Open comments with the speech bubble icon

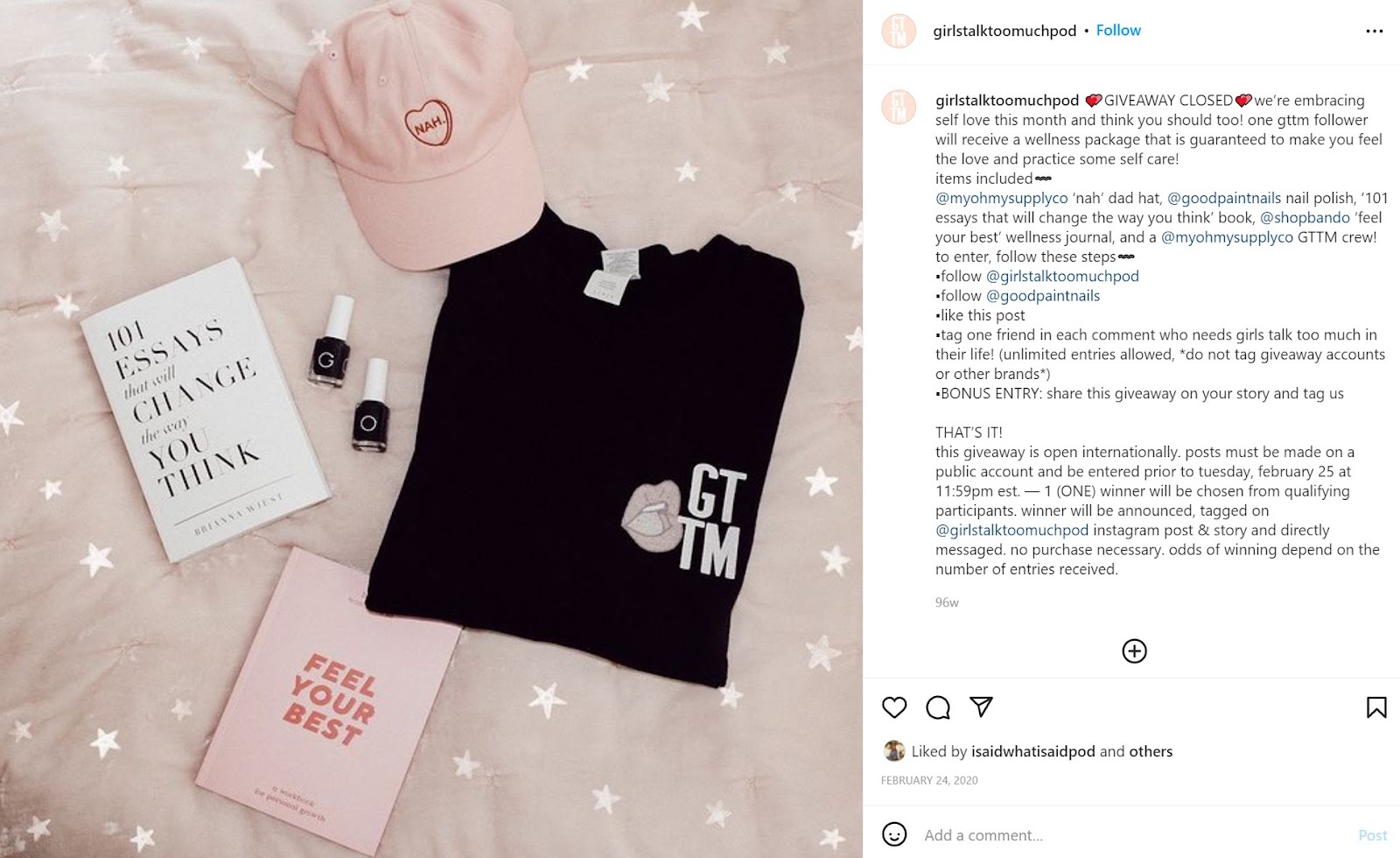coord(938,707)
